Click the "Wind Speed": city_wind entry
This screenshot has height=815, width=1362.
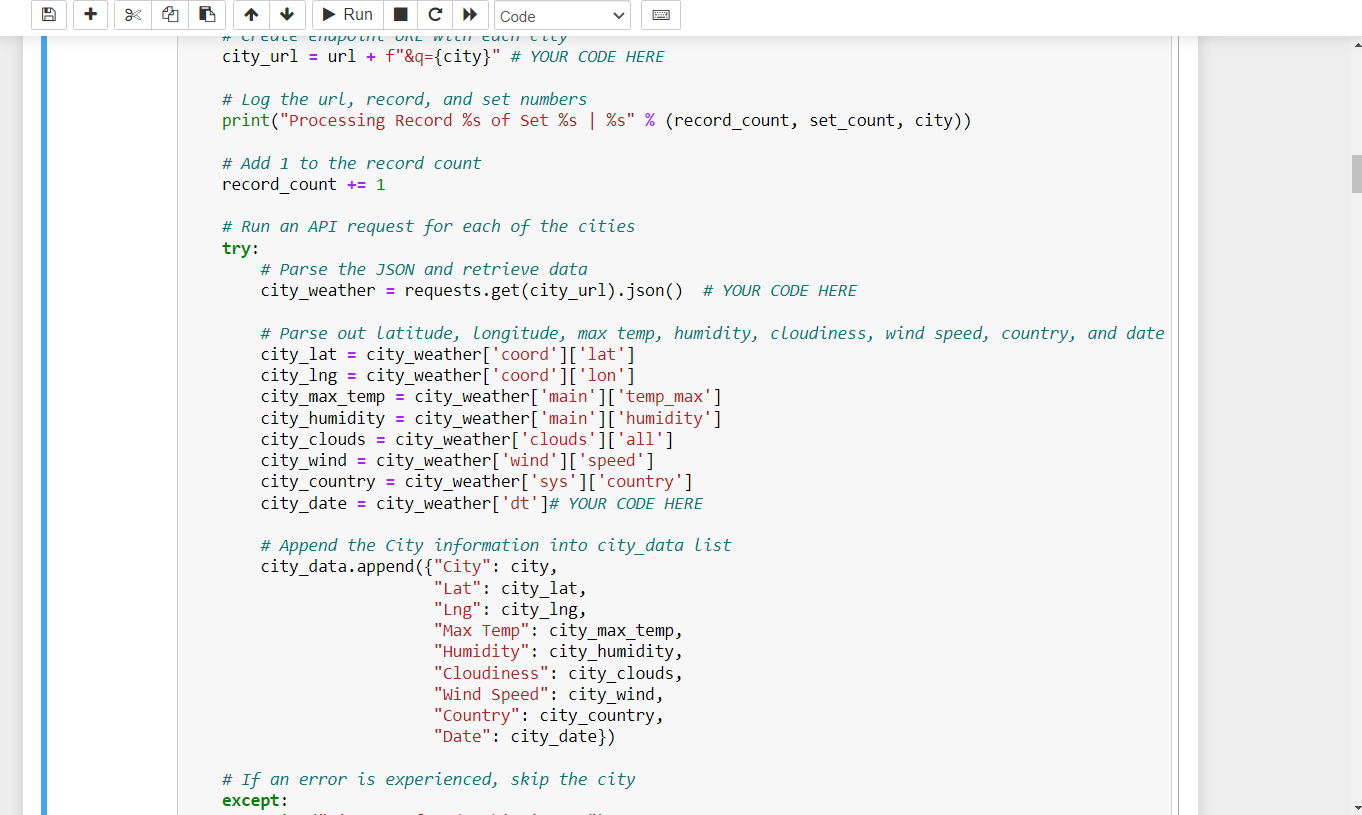[x=549, y=695]
